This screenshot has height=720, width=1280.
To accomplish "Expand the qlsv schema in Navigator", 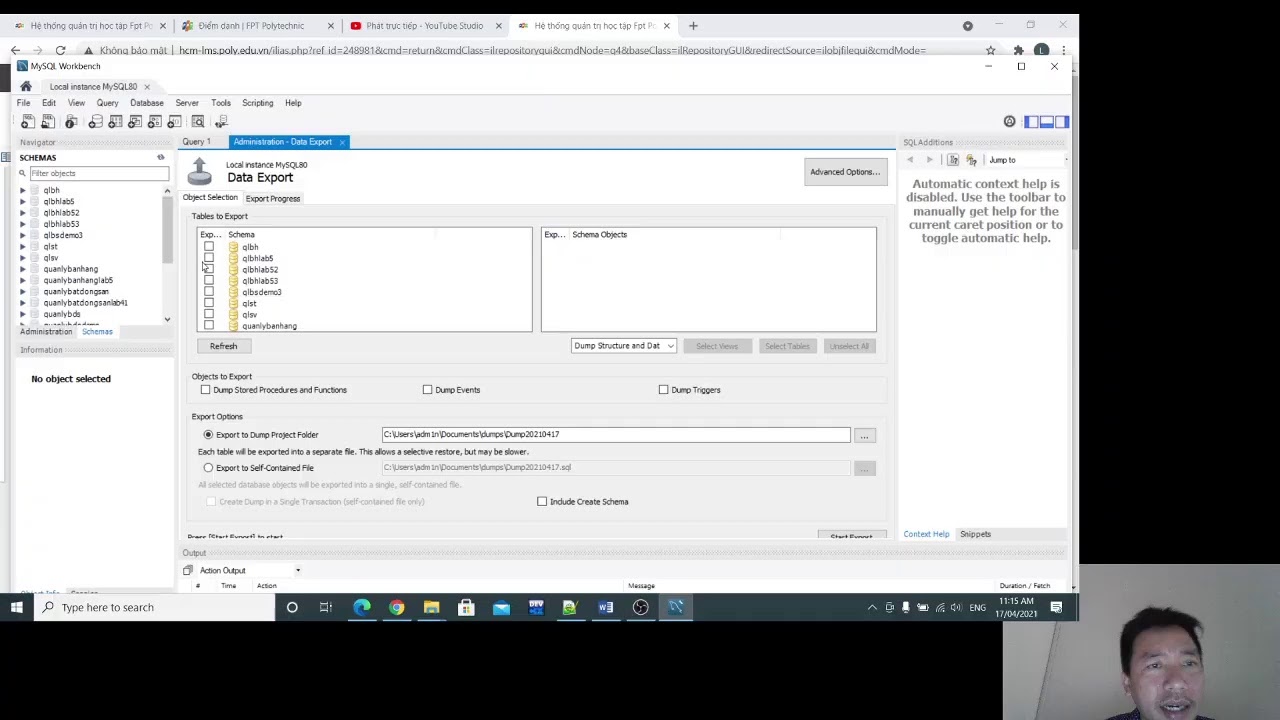I will click(23, 258).
